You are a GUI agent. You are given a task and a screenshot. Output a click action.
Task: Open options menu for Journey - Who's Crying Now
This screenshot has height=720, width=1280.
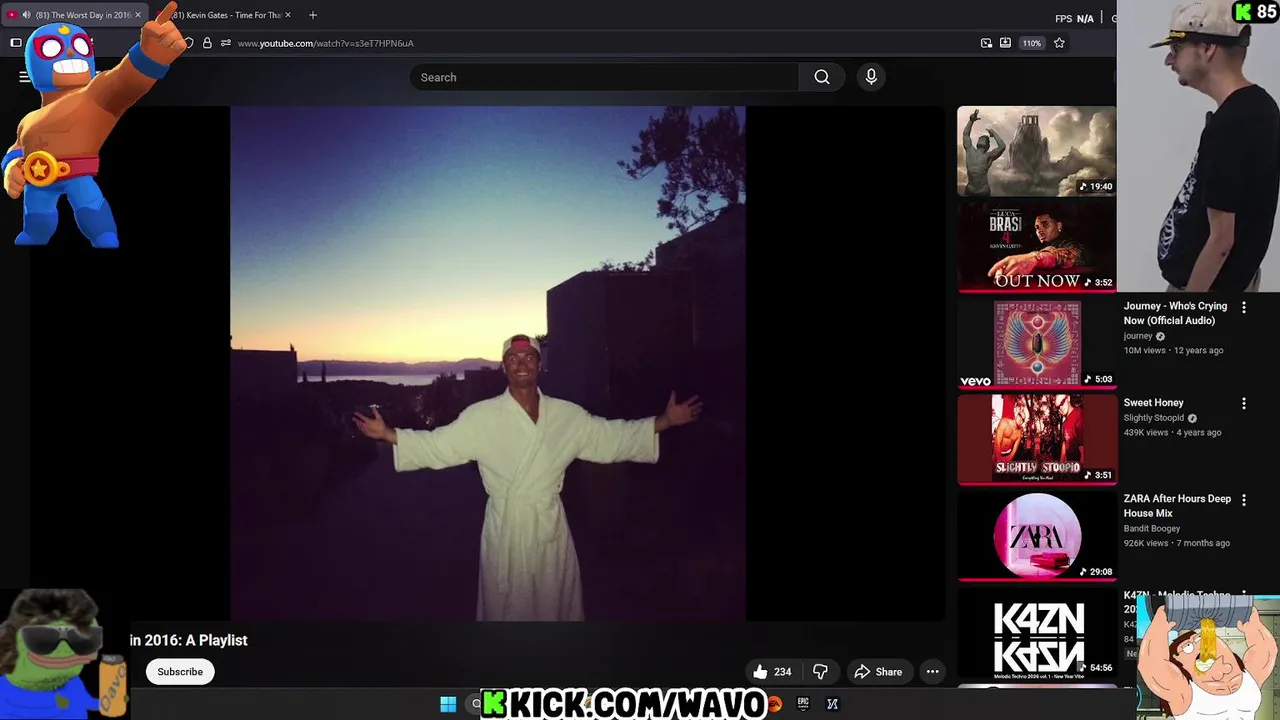[x=1244, y=308]
